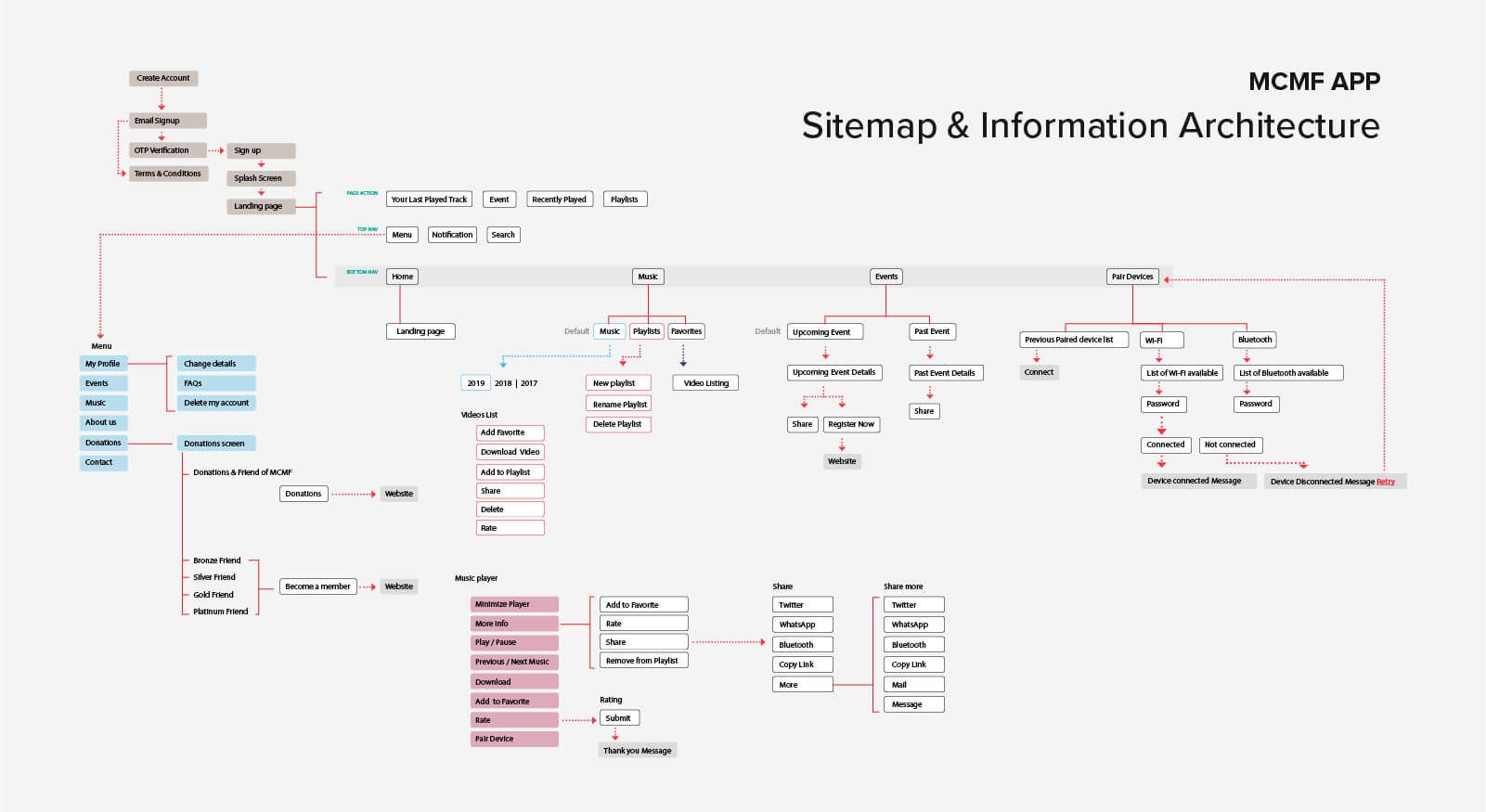Select the Delete my account box

click(216, 403)
